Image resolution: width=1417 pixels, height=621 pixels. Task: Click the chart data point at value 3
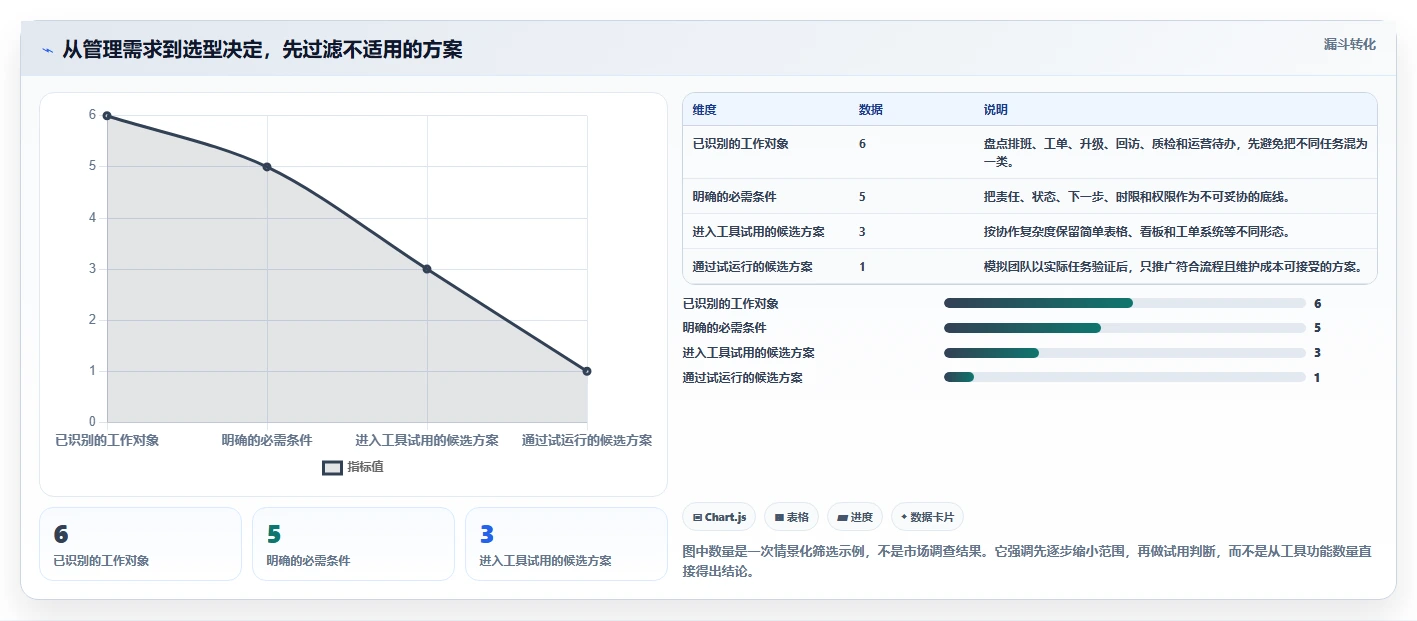pos(427,269)
